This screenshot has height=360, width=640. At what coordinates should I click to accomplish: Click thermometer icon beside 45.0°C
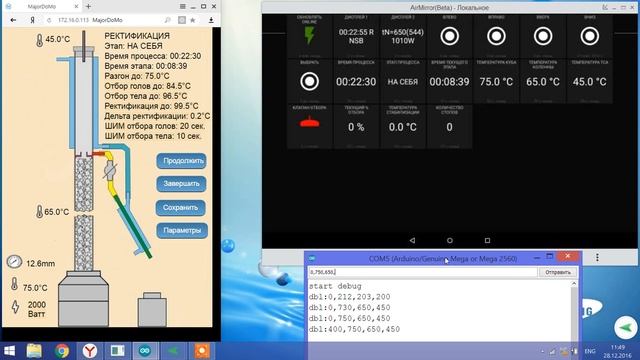pyautogui.click(x=40, y=40)
